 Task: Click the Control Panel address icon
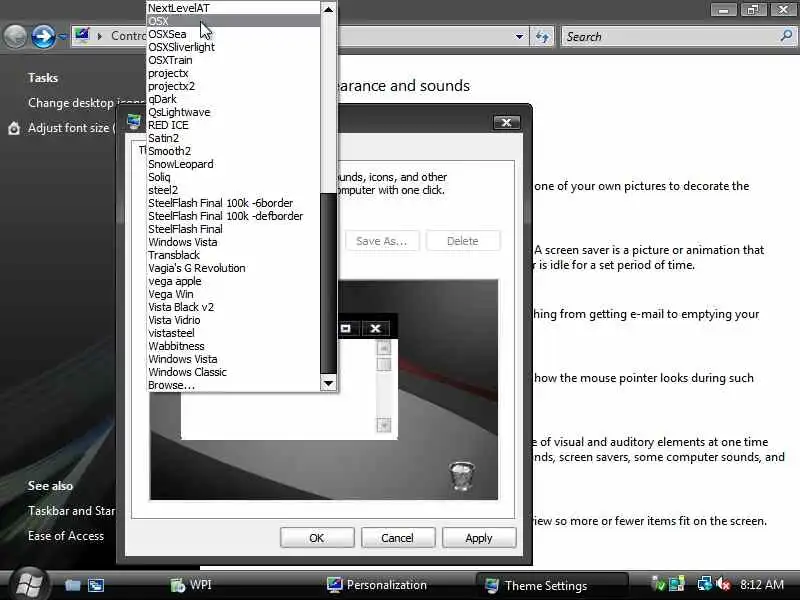82,36
